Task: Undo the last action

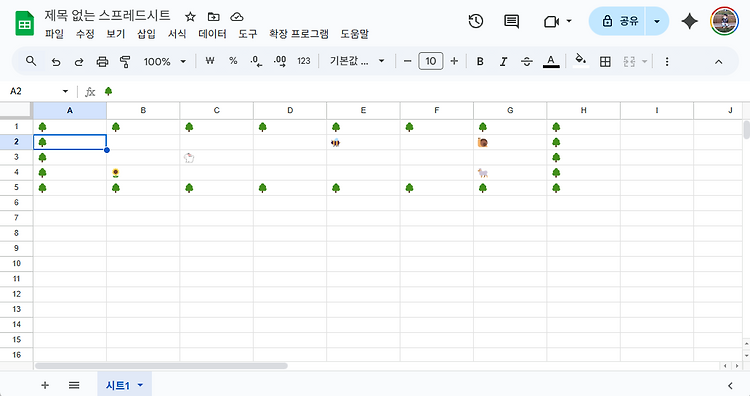Action: 56,61
